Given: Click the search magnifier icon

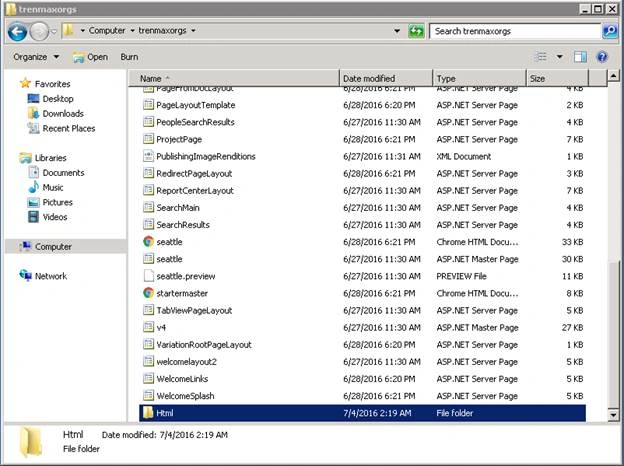Looking at the screenshot, I should [610, 31].
